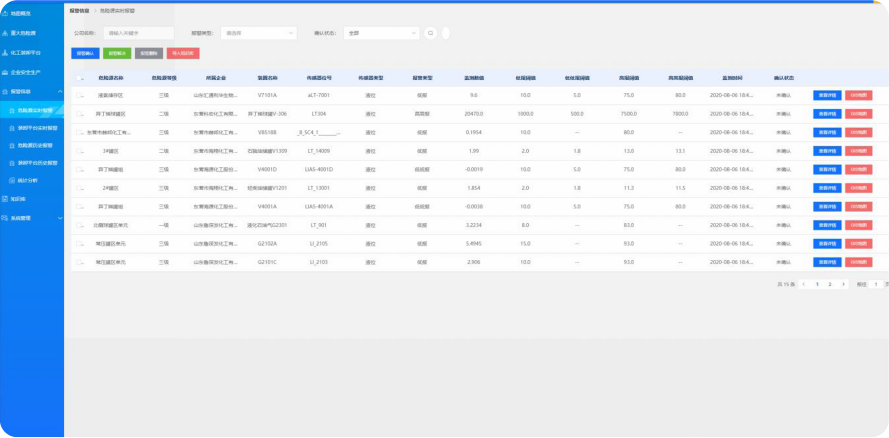The image size is (889, 438).
Task: Click the blue 报警确认 button
Action: pos(86,53)
